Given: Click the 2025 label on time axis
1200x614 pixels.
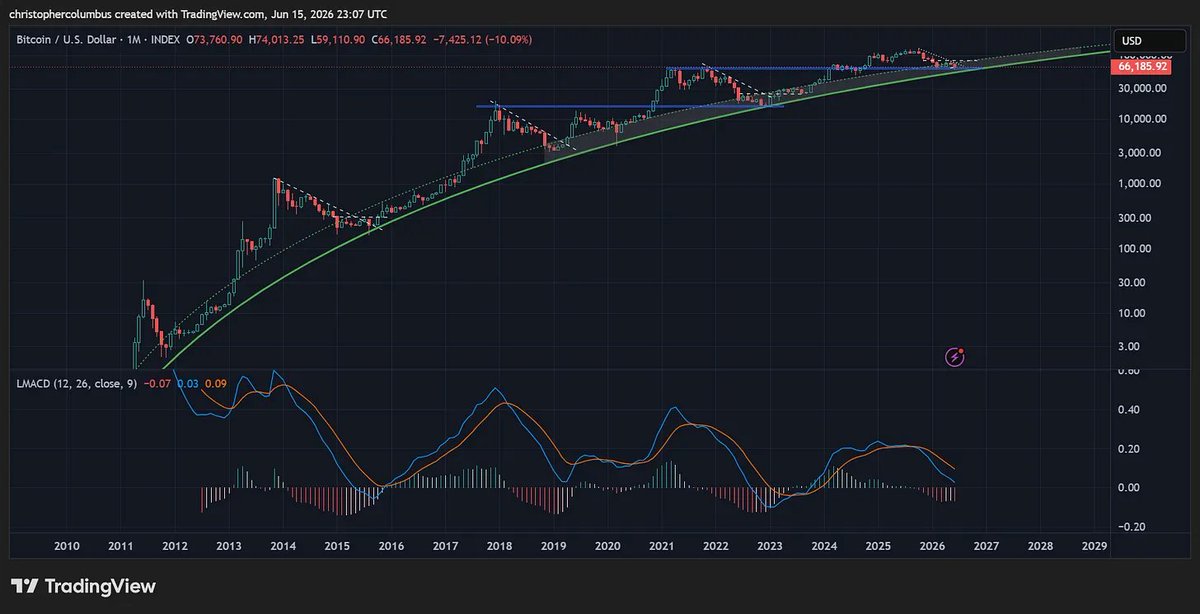Looking at the screenshot, I should coord(878,547).
